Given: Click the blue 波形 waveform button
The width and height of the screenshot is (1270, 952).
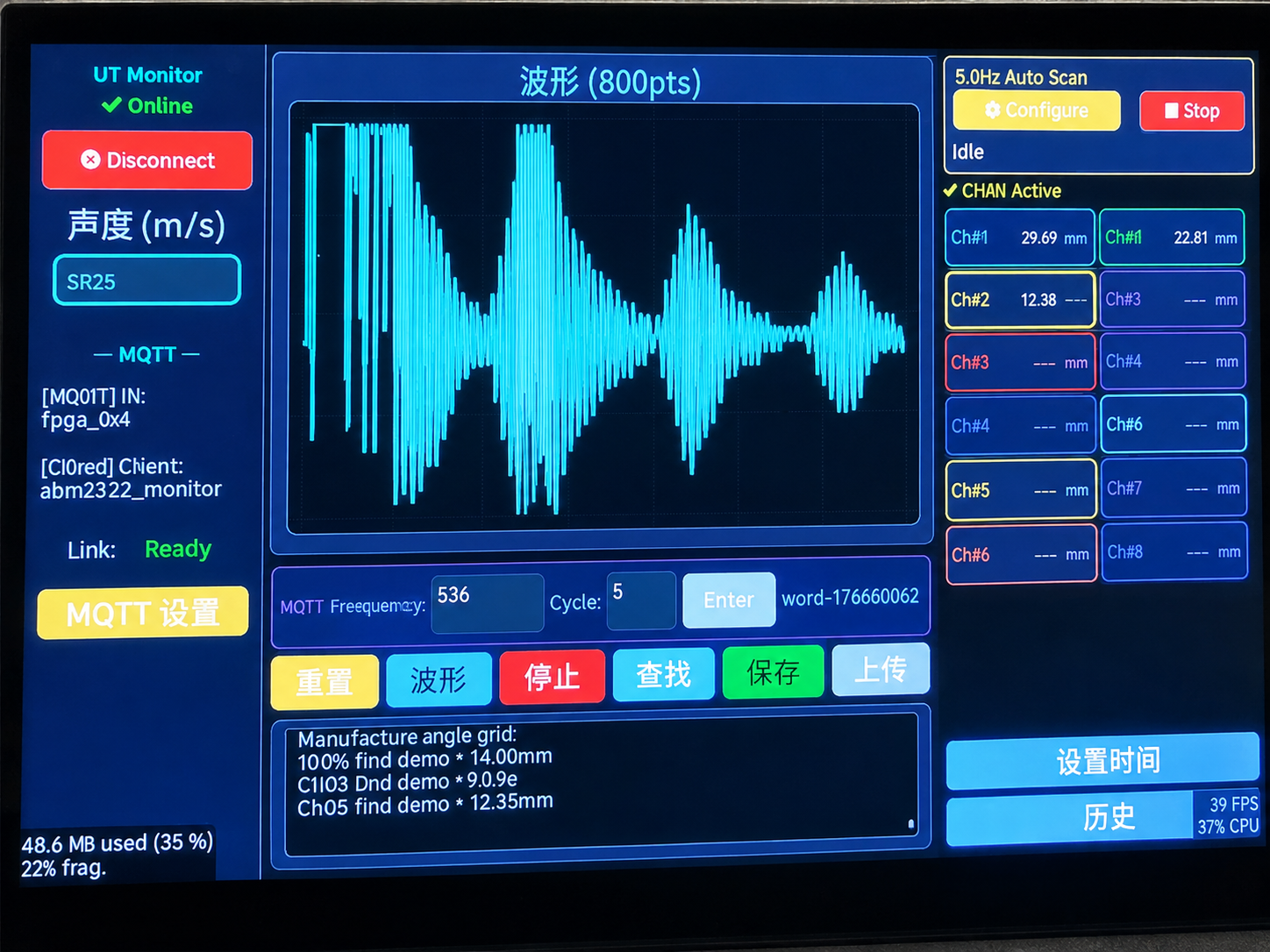Looking at the screenshot, I should (439, 679).
